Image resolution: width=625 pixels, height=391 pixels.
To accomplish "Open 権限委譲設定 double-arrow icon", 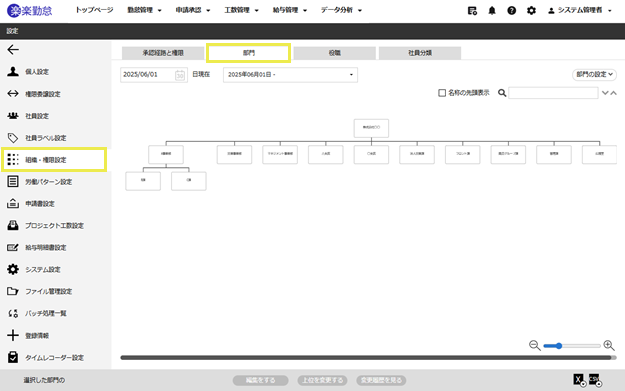I will click(x=13, y=94).
